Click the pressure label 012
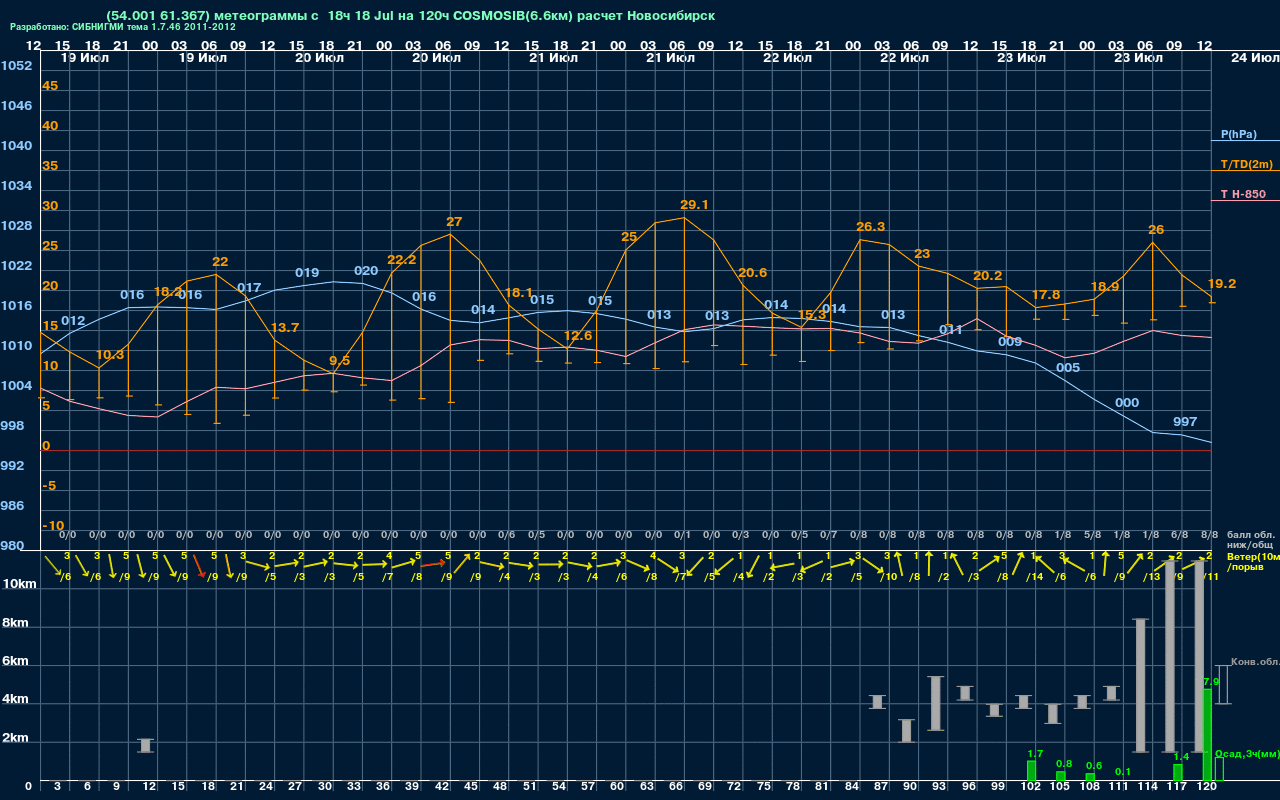 73,321
